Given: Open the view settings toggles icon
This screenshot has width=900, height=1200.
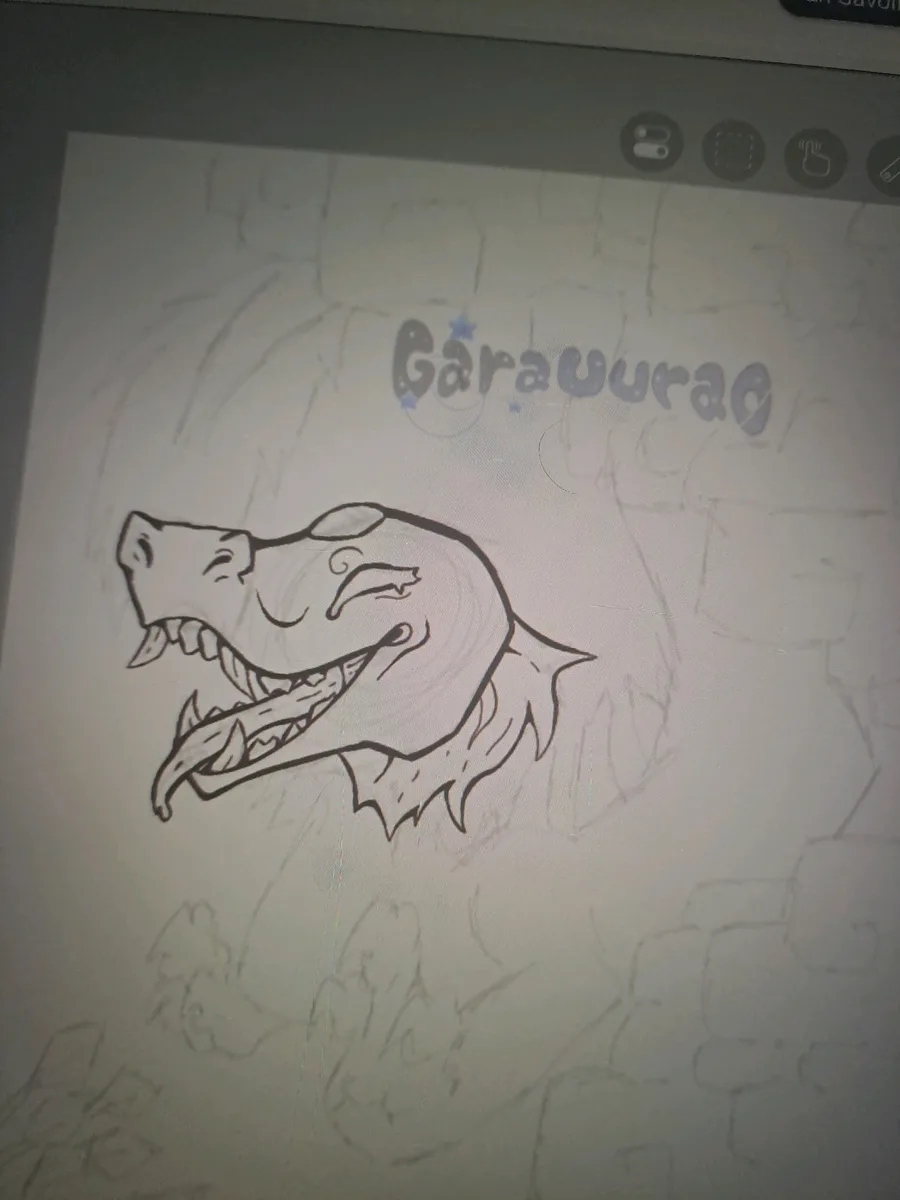Looking at the screenshot, I should point(652,143).
